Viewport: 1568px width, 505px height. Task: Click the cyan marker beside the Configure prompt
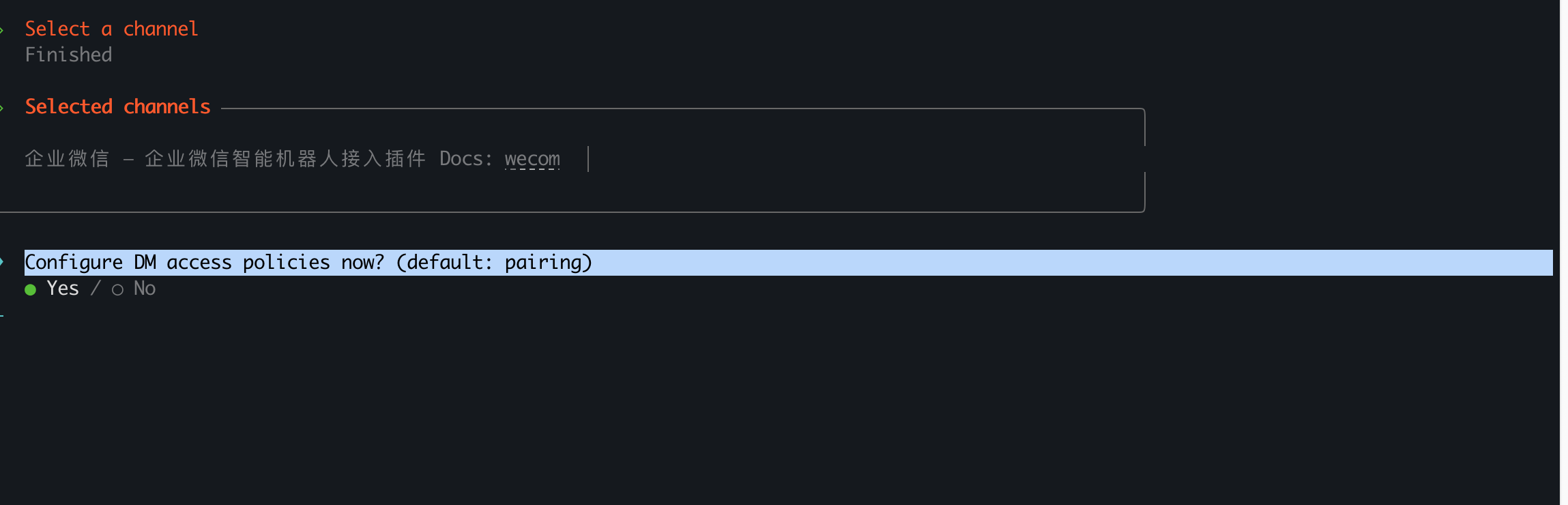point(2,262)
